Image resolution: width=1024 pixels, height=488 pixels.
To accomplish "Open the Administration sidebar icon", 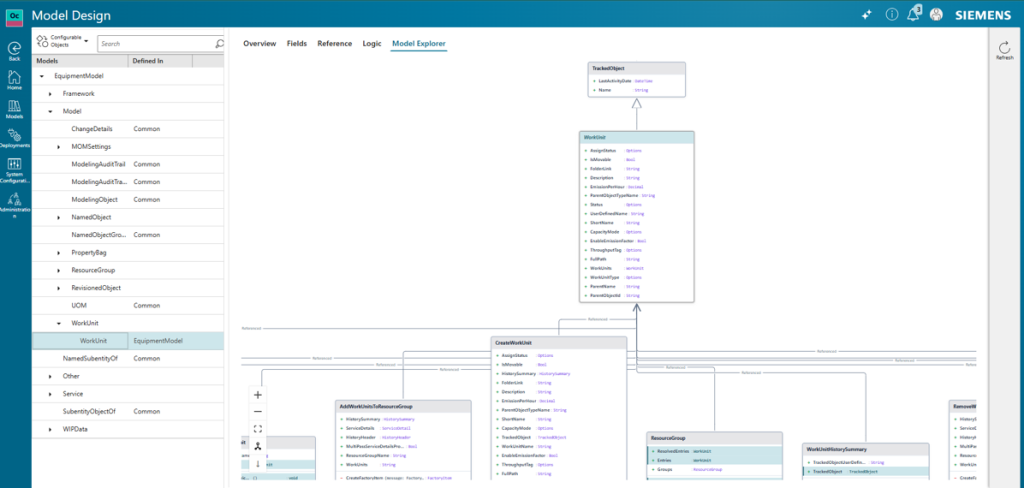I will click(x=14, y=205).
